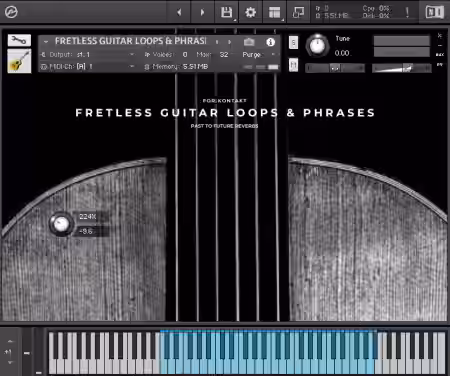Click the instrument name Fretless Guitar Loops & Phrases
Image resolution: width=450 pixels, height=376 pixels.
click(x=130, y=41)
